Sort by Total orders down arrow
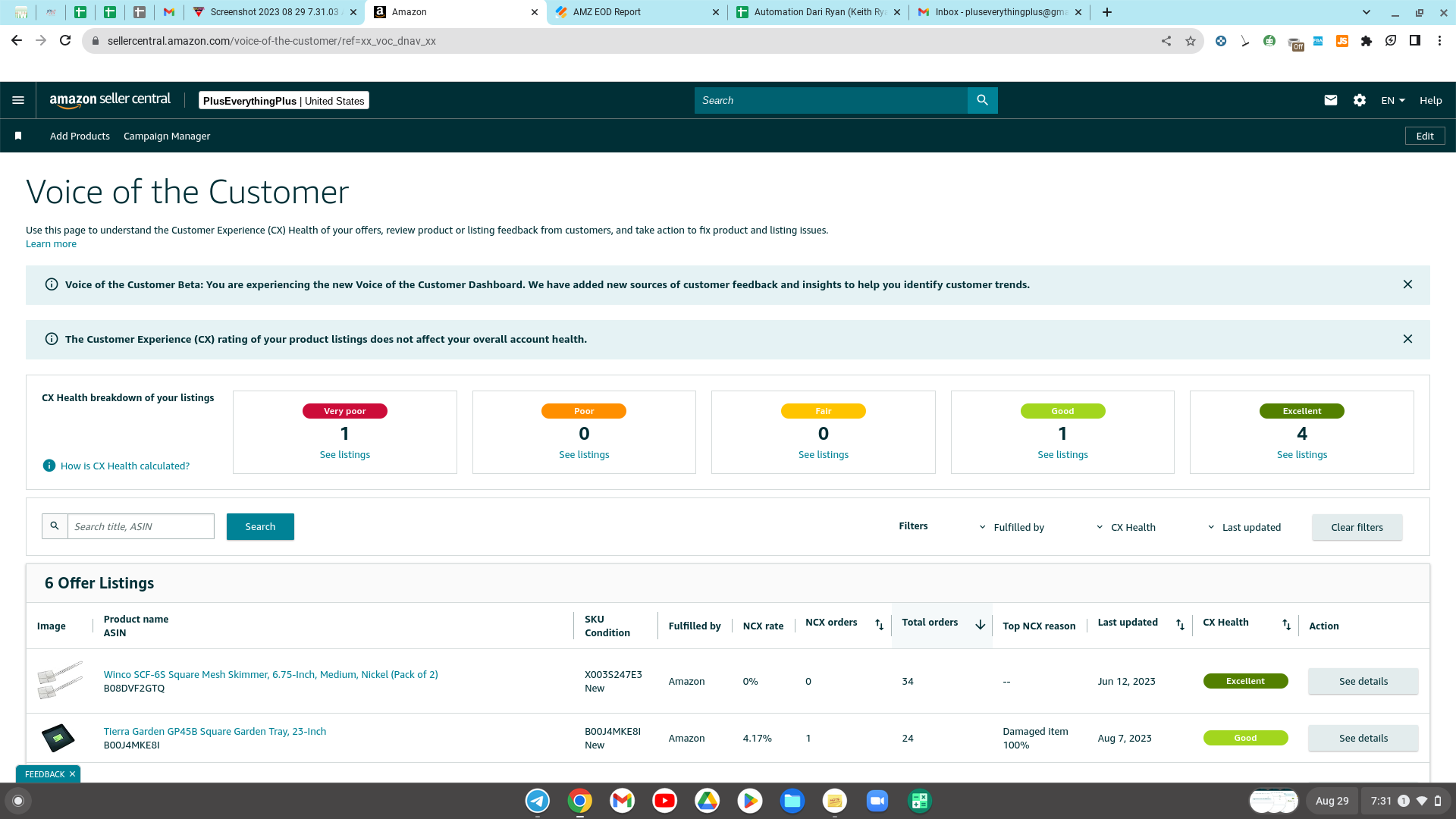The image size is (1456, 819). click(x=980, y=625)
